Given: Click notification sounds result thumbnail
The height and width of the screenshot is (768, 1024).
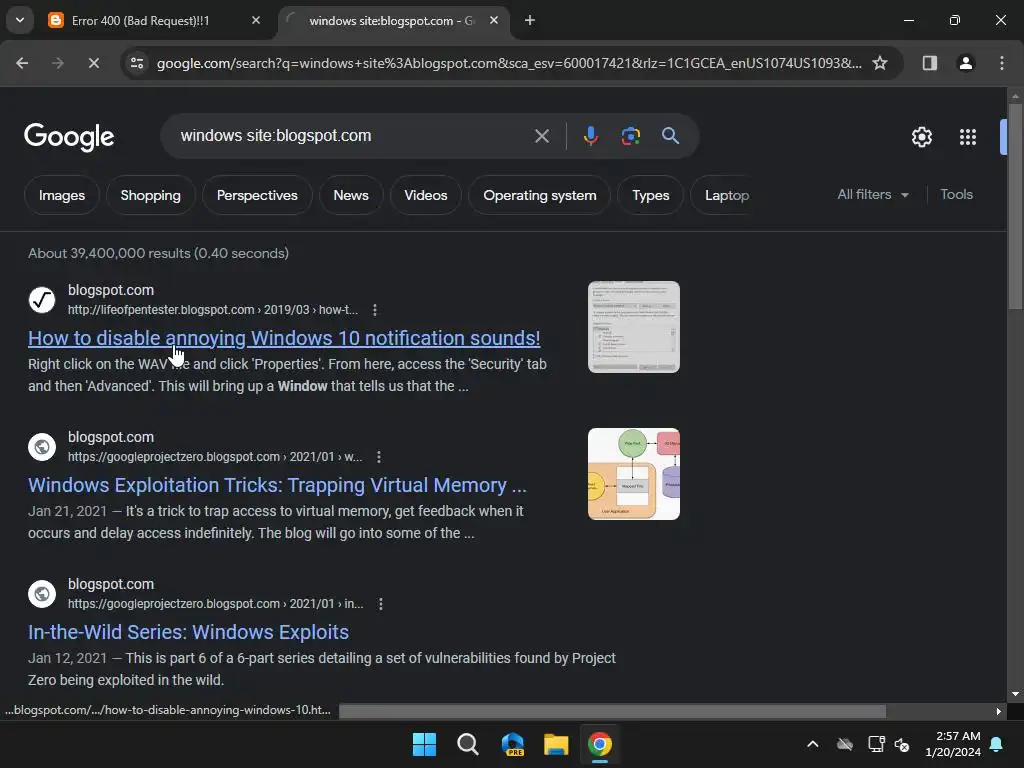Looking at the screenshot, I should 633,327.
